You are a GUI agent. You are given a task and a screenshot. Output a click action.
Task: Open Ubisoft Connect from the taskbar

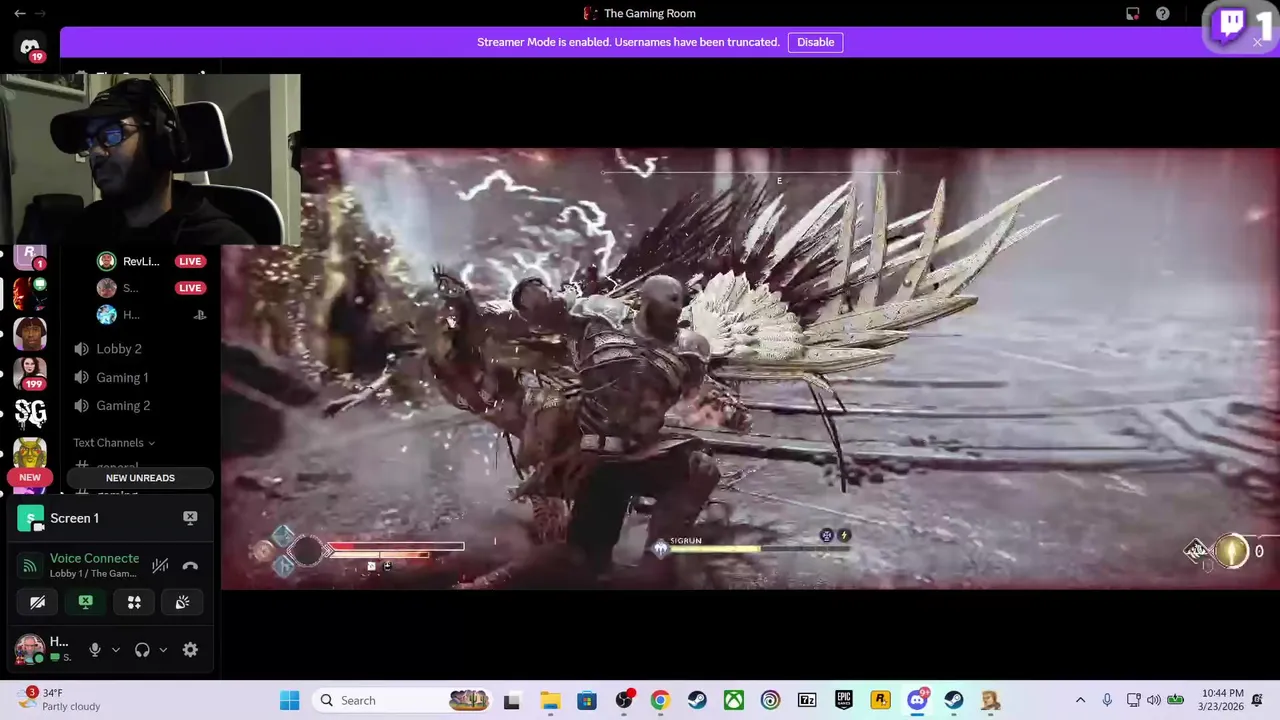pos(770,701)
